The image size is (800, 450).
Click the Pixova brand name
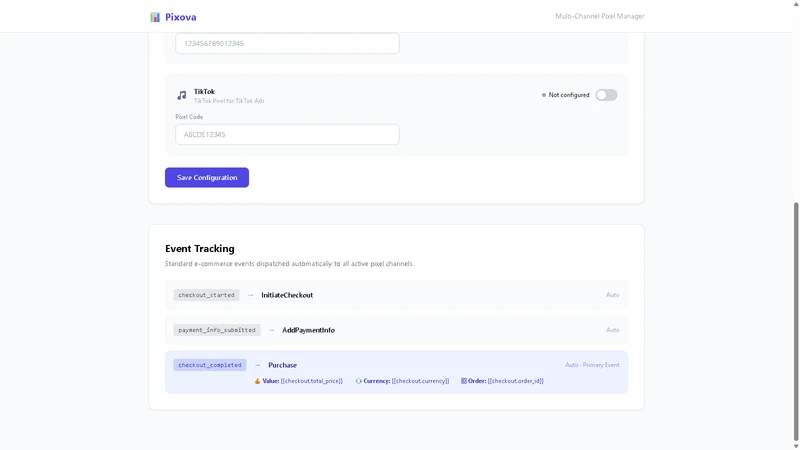[x=181, y=17]
